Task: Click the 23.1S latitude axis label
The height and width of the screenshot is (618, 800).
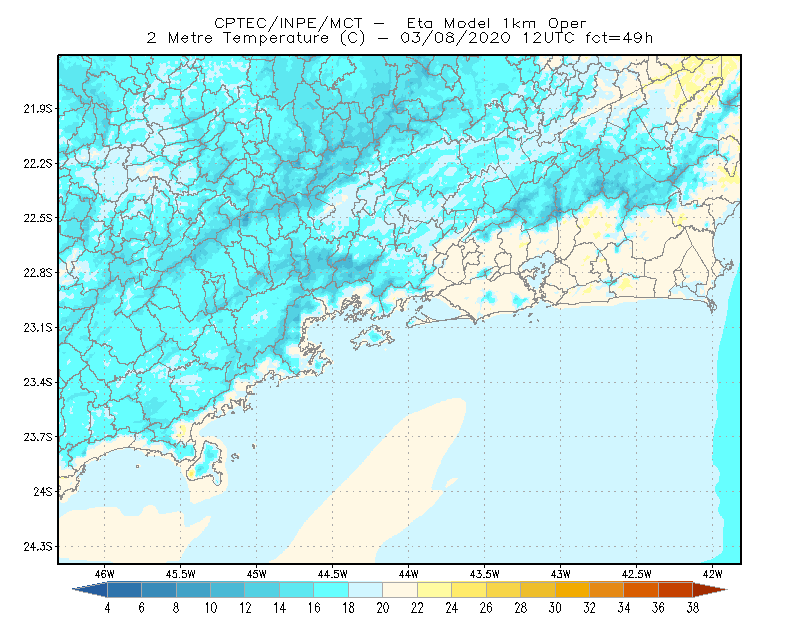Action: point(37,328)
